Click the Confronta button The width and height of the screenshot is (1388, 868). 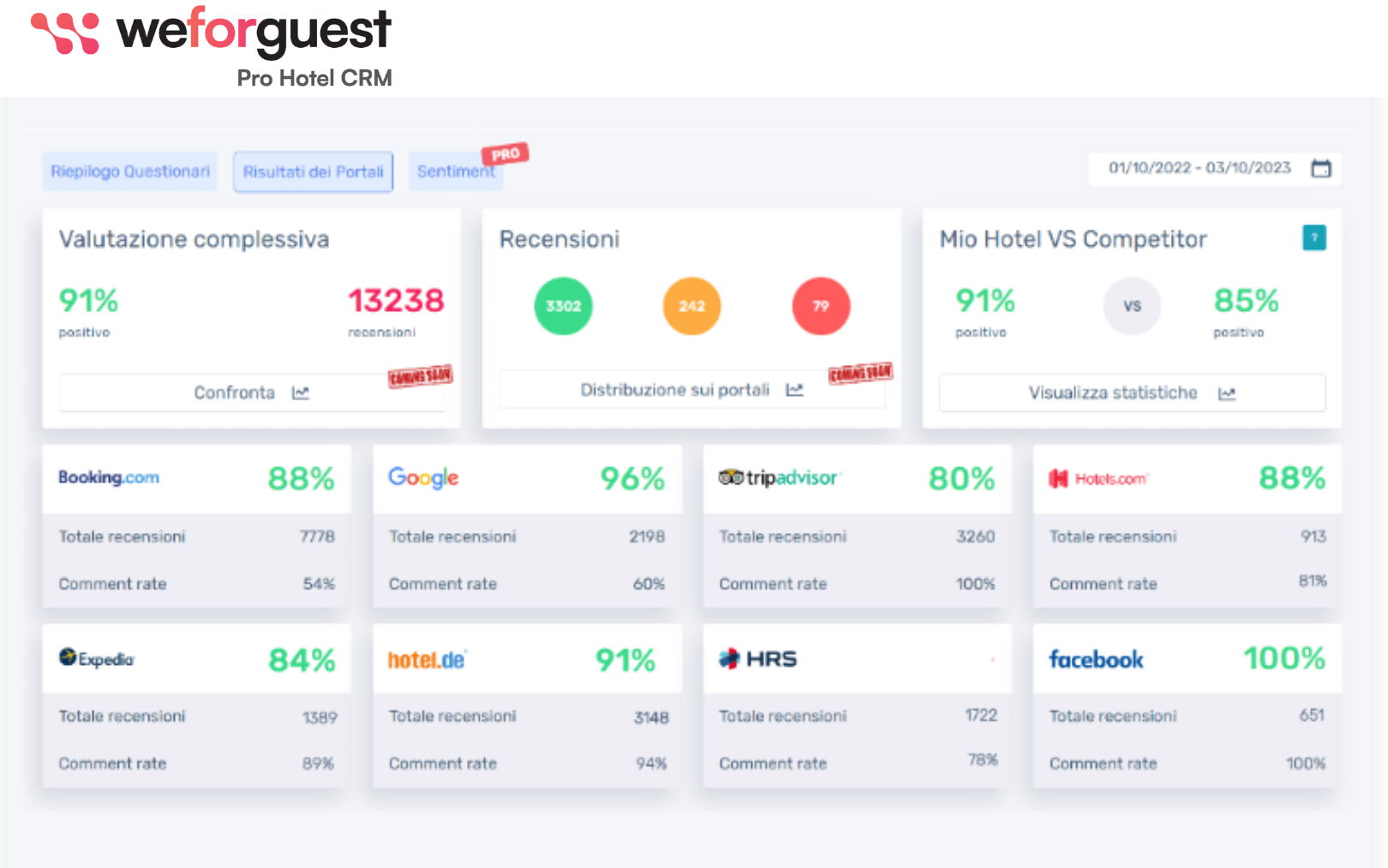click(252, 393)
